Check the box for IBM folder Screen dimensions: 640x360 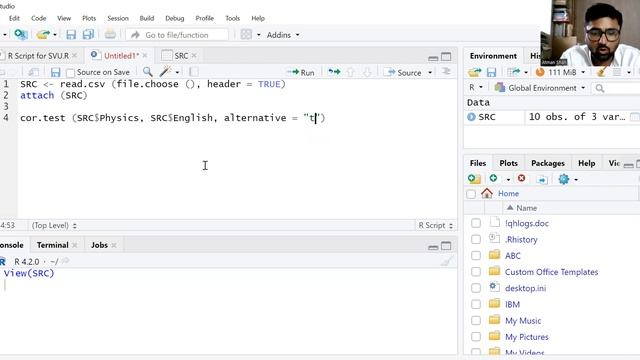coord(476,304)
